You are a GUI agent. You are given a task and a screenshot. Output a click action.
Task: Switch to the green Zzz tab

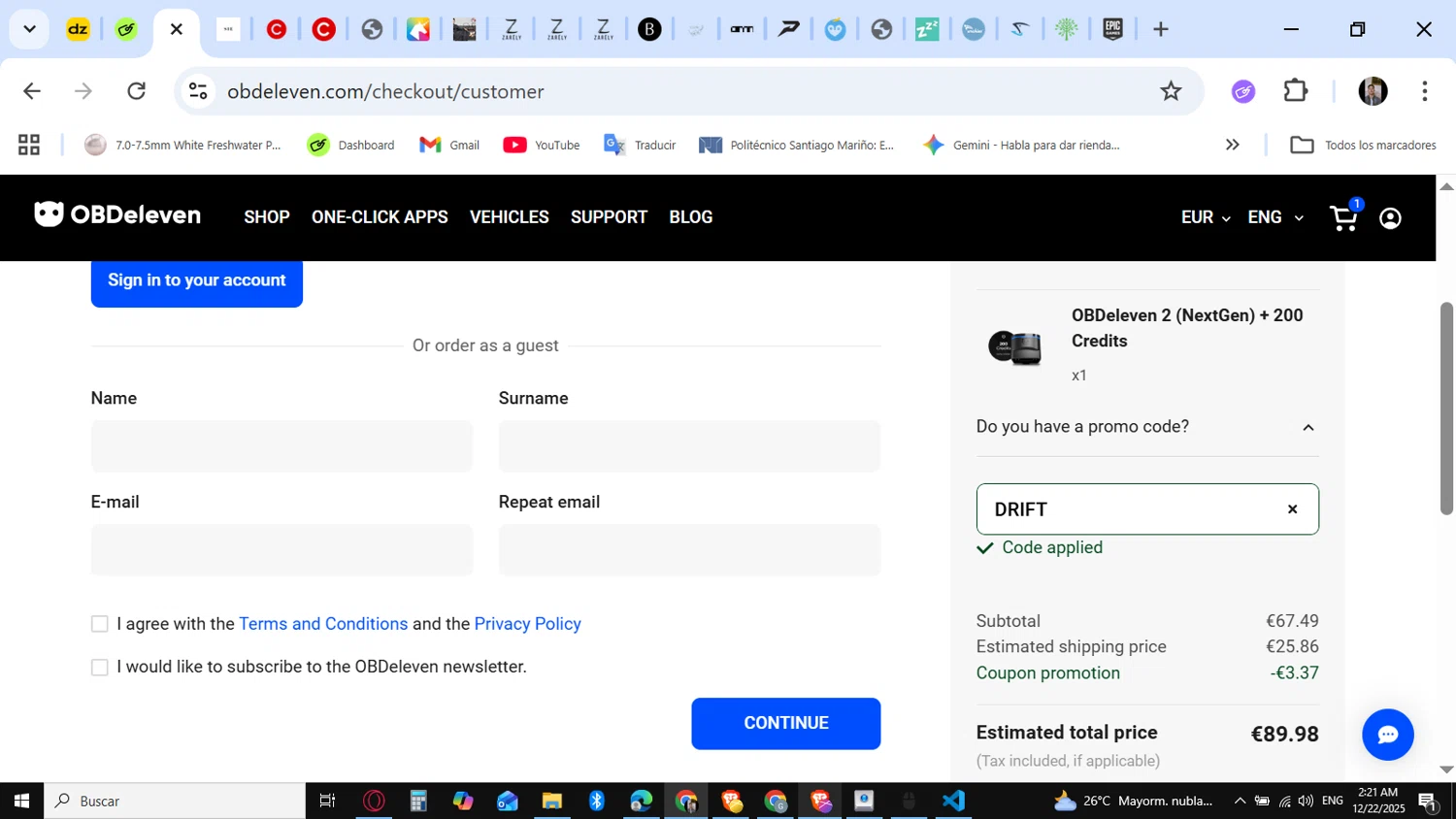927,29
